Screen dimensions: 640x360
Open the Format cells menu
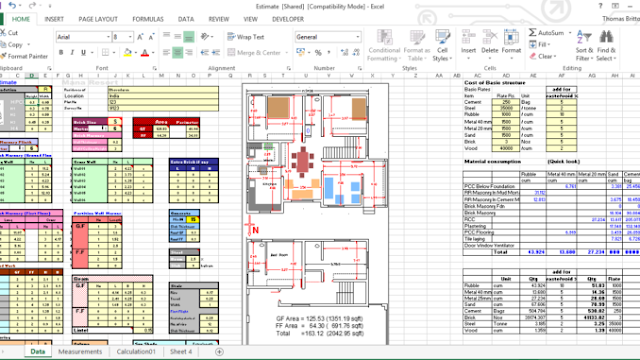click(x=511, y=46)
